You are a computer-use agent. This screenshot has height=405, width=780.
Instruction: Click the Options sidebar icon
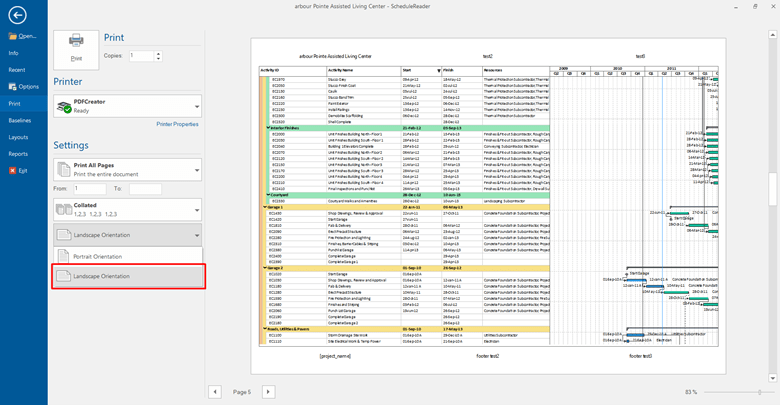pyautogui.click(x=12, y=87)
